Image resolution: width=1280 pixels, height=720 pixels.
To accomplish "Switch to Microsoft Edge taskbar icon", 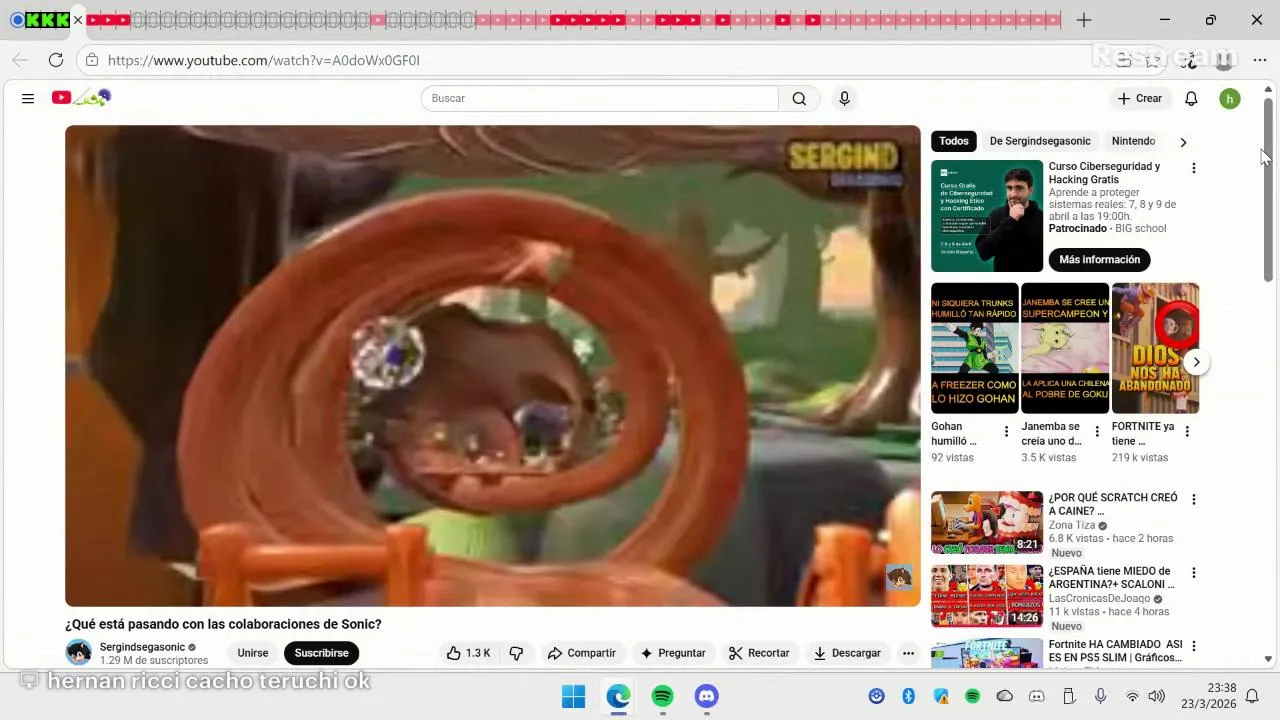I will point(618,696).
